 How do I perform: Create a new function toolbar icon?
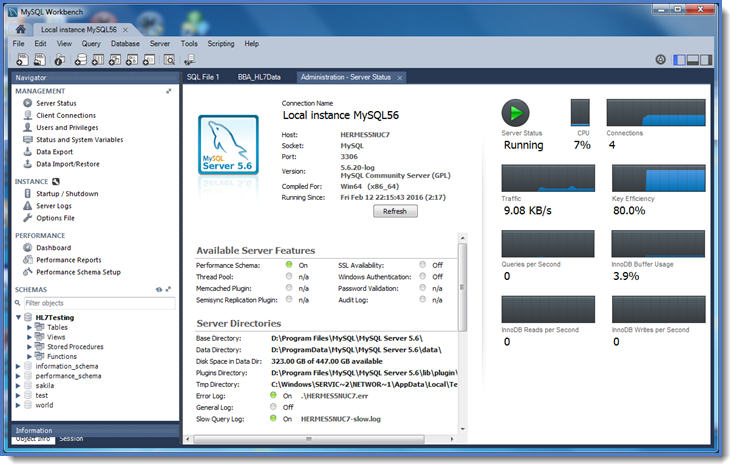pos(149,60)
